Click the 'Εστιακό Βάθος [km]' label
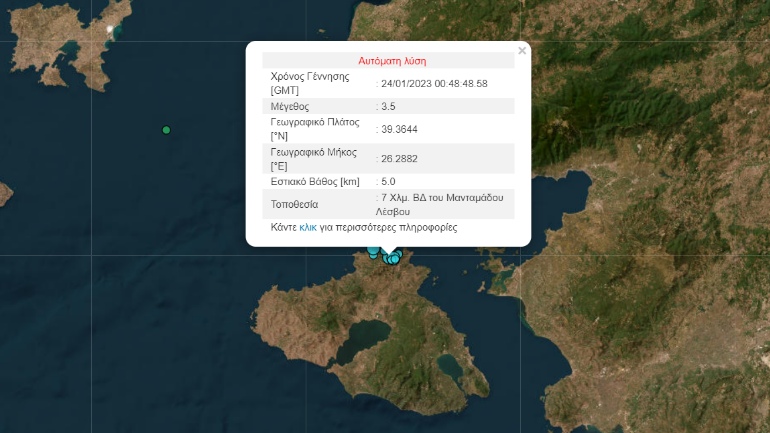The image size is (770, 433). (x=315, y=181)
